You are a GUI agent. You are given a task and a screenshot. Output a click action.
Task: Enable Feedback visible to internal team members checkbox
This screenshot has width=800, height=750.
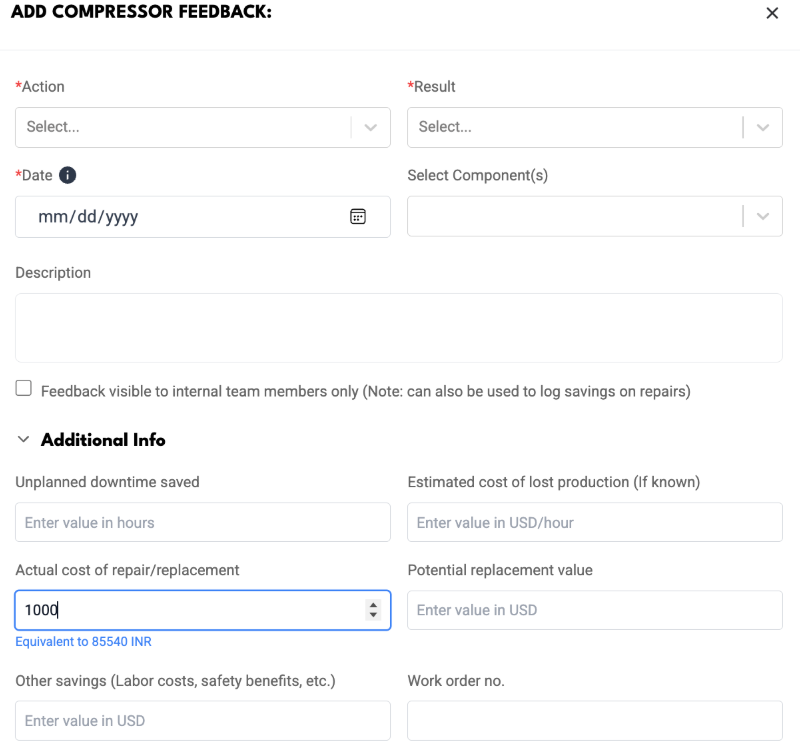point(23,388)
